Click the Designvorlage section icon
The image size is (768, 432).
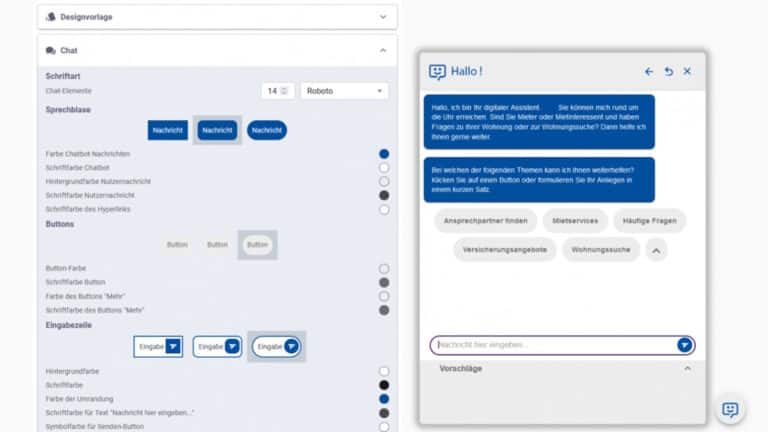[x=50, y=17]
